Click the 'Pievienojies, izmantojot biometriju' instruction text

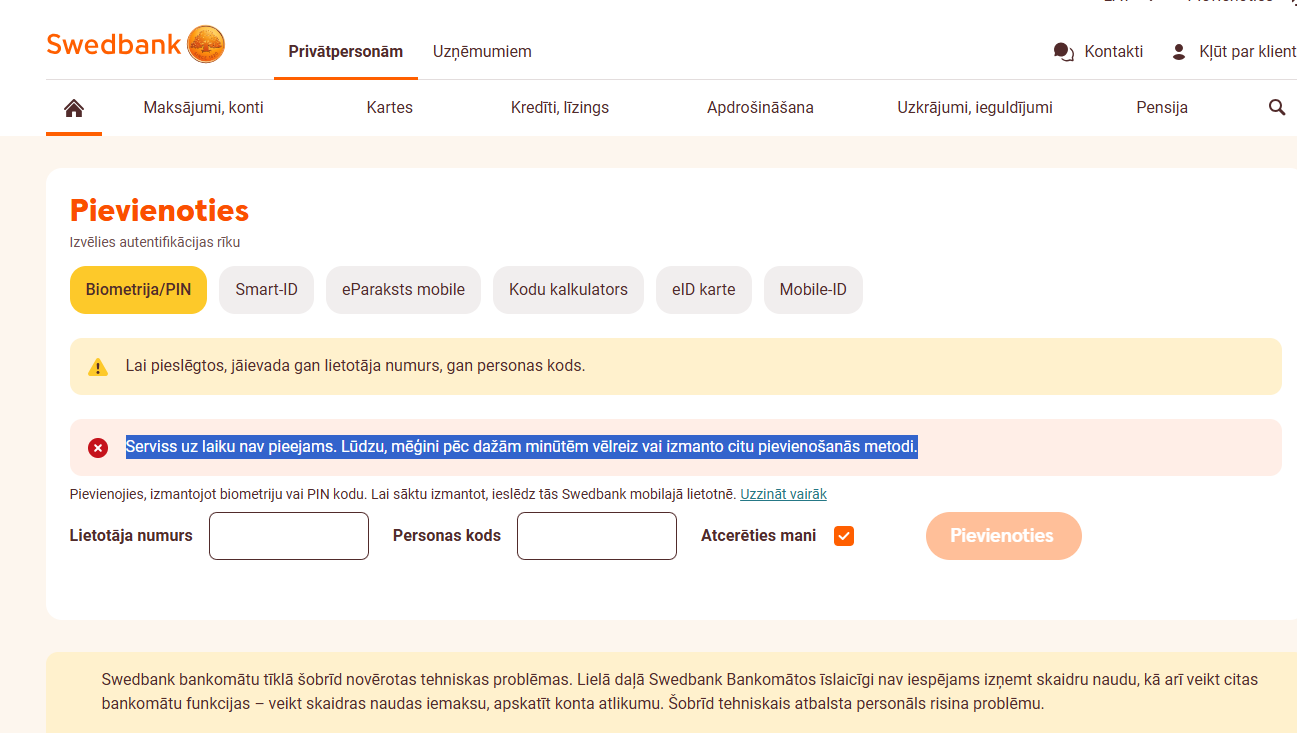pos(403,494)
